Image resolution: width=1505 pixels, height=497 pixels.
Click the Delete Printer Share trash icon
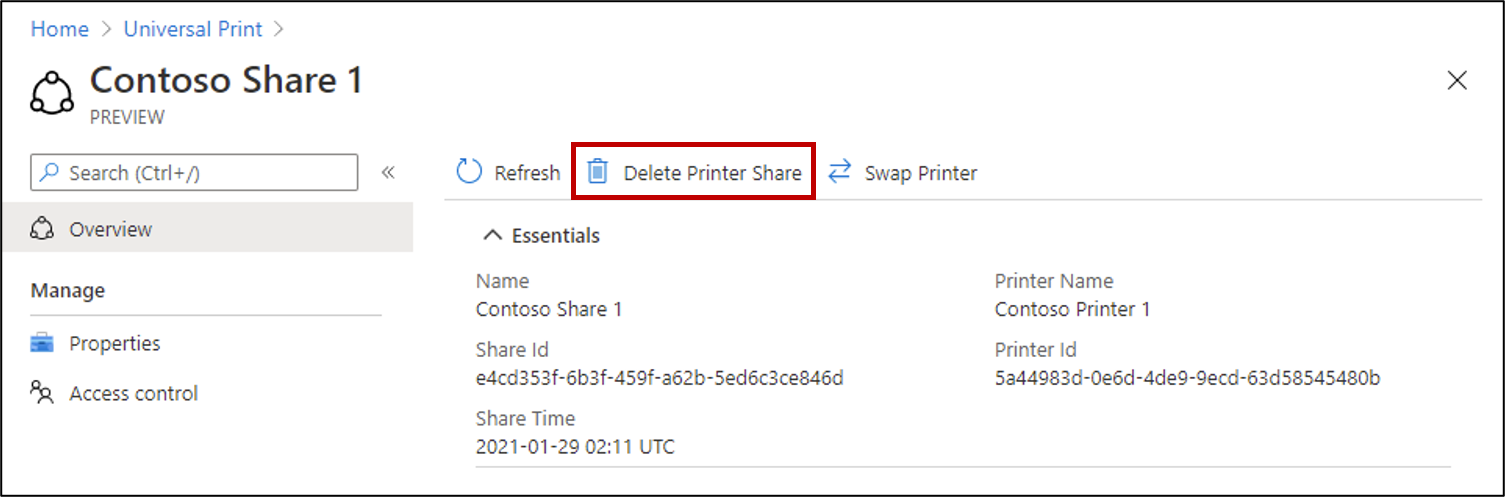point(597,172)
